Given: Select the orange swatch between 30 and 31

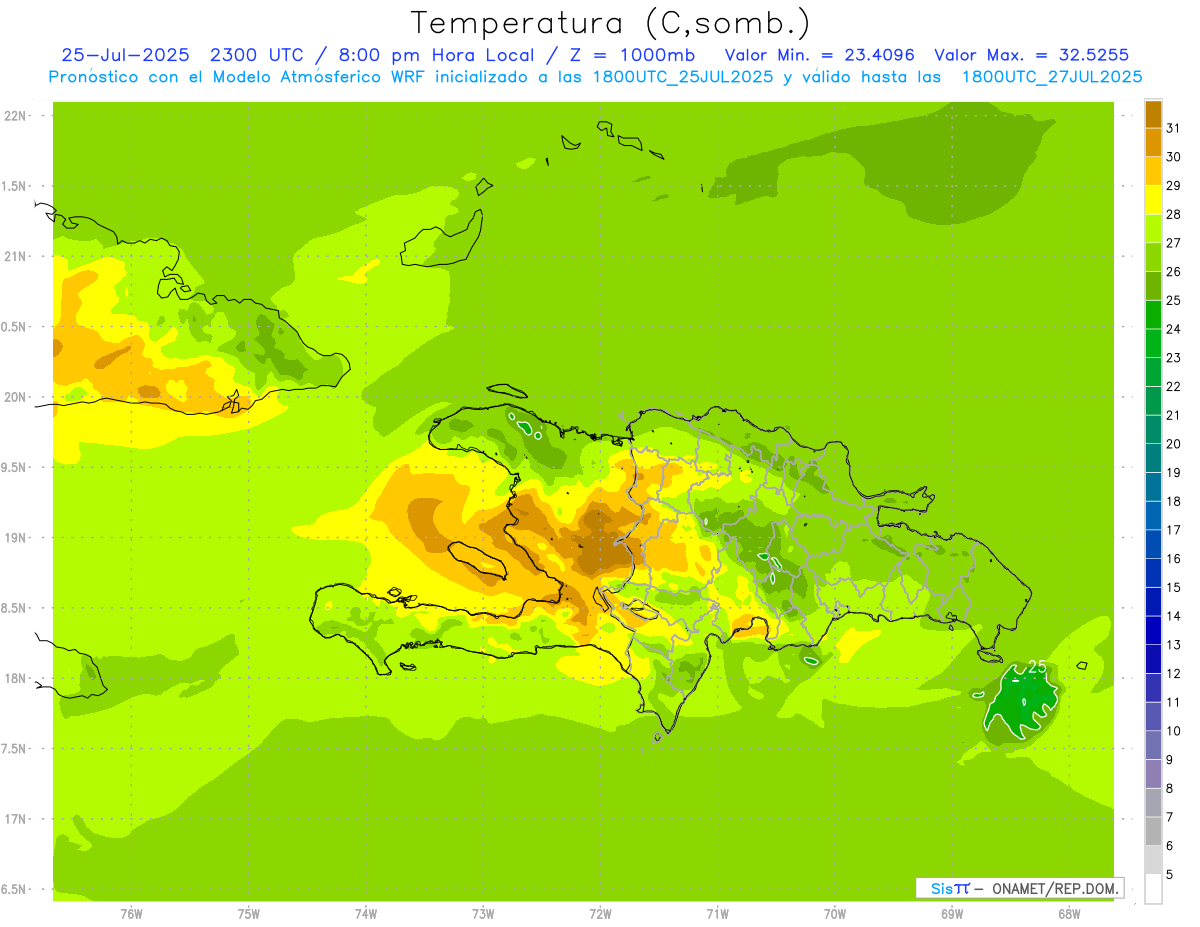Looking at the screenshot, I should click(1153, 142).
